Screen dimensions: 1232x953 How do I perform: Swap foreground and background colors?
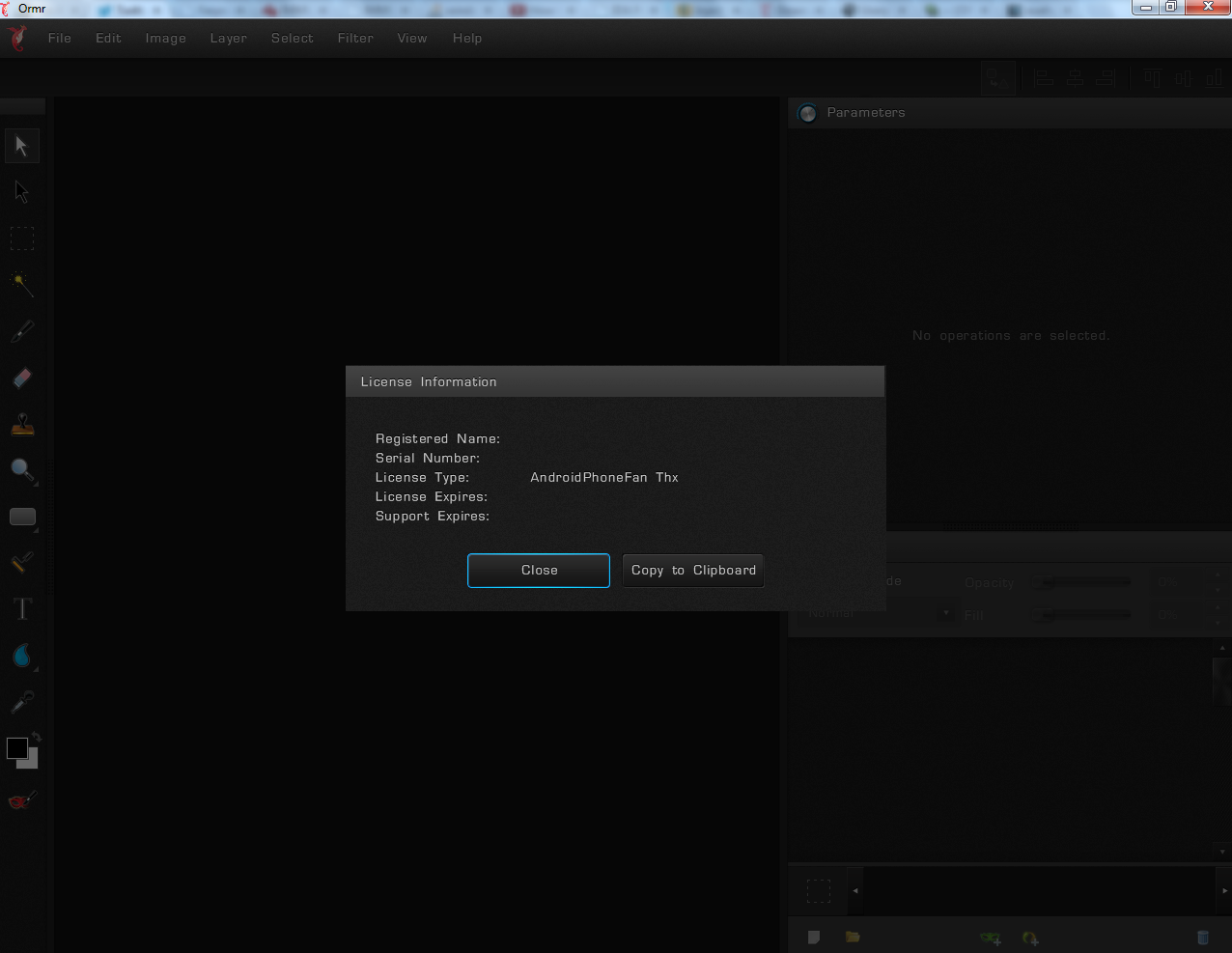[x=36, y=737]
